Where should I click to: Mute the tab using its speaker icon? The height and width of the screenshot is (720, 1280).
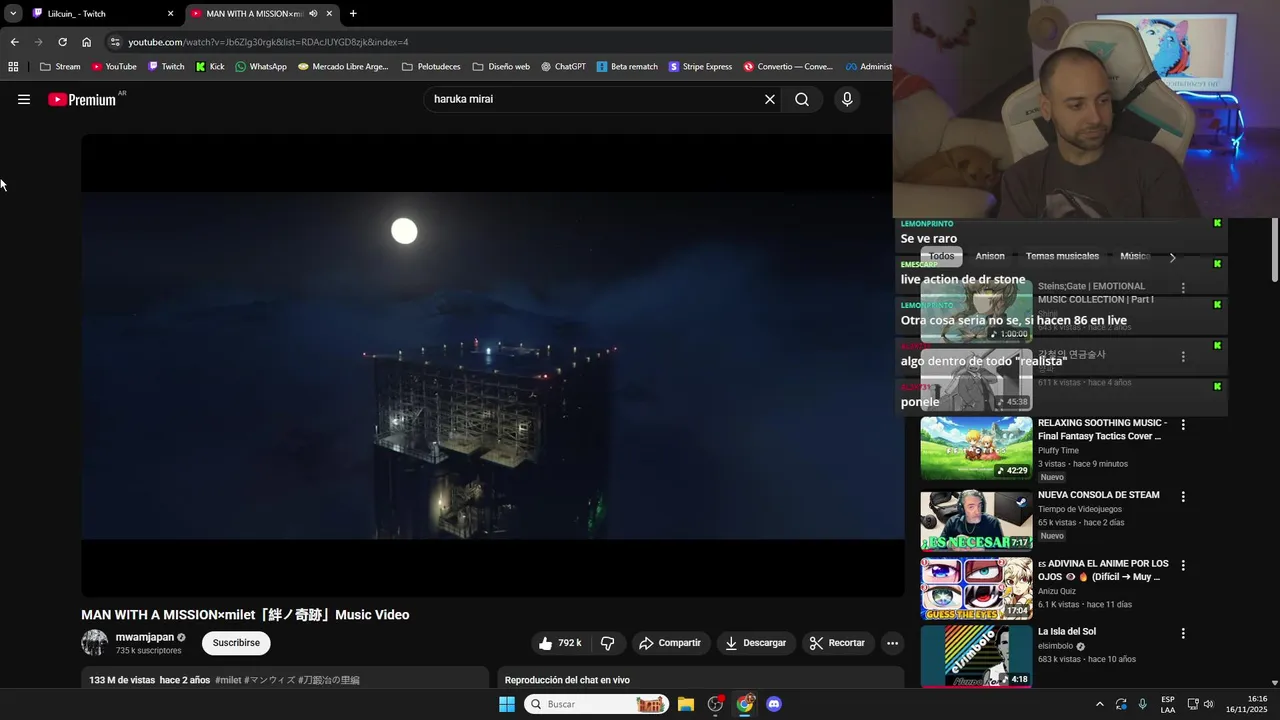coord(313,14)
